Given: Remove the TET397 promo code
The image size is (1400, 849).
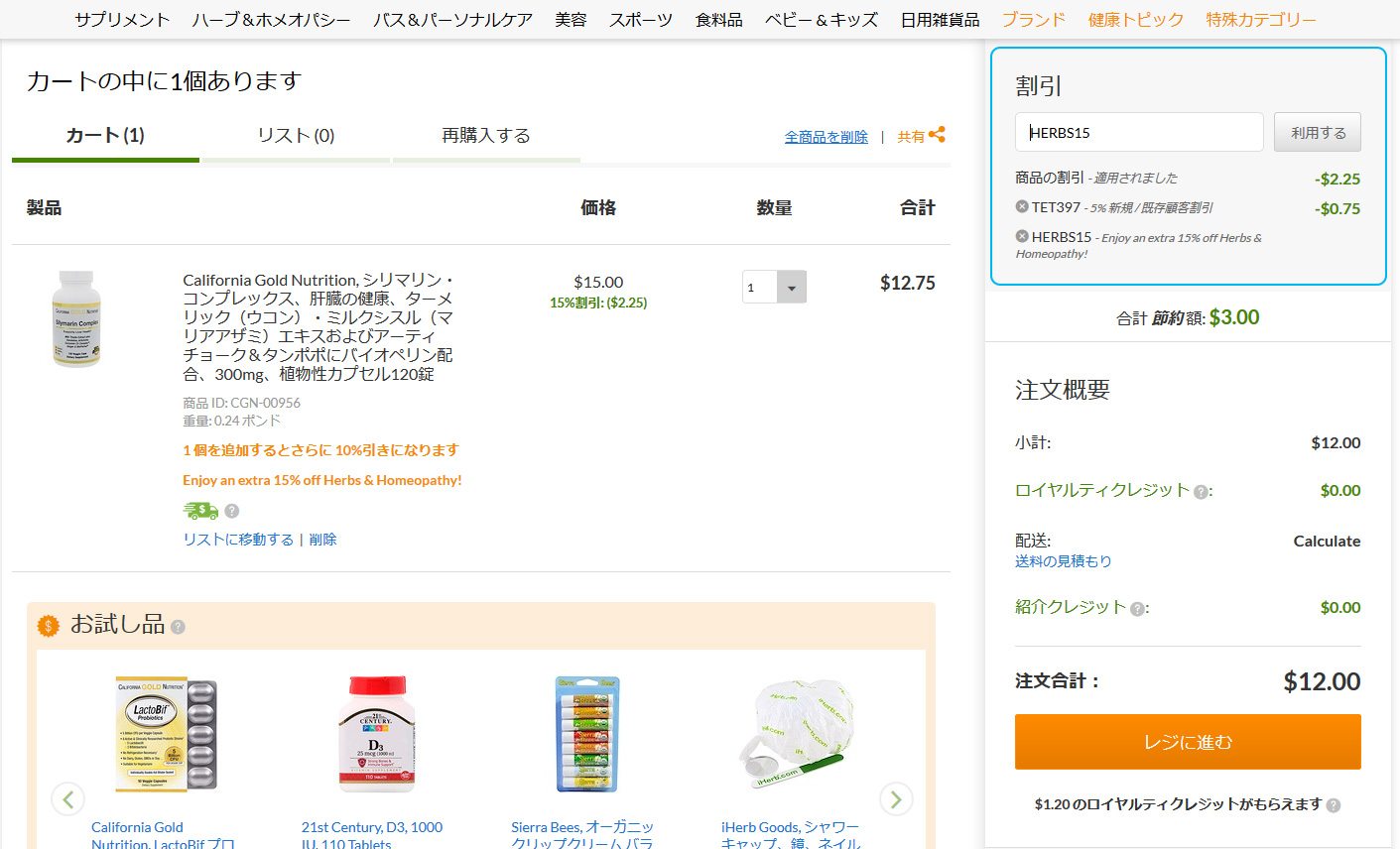Looking at the screenshot, I should tap(1022, 206).
